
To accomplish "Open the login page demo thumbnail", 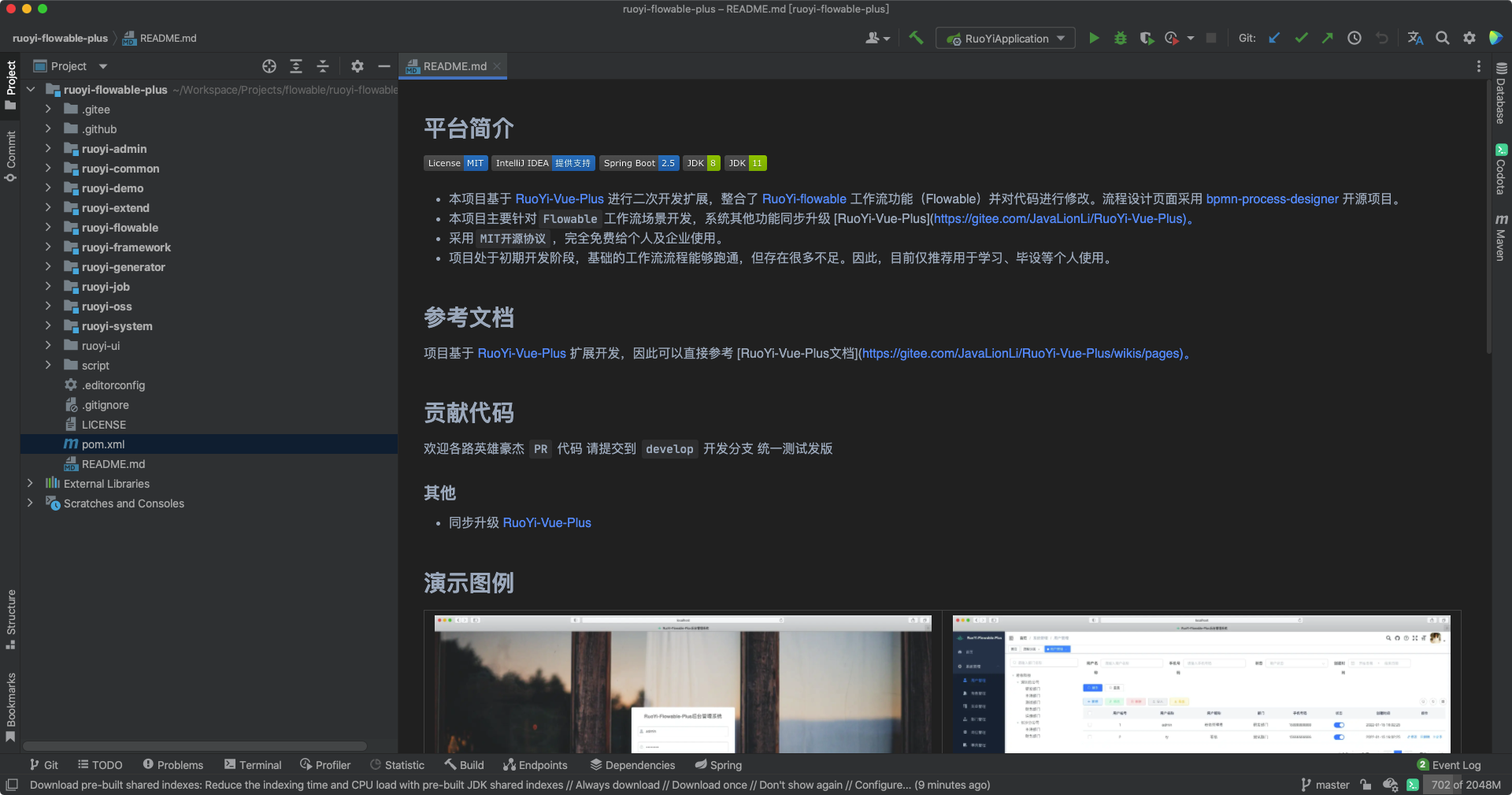I will coord(683,684).
